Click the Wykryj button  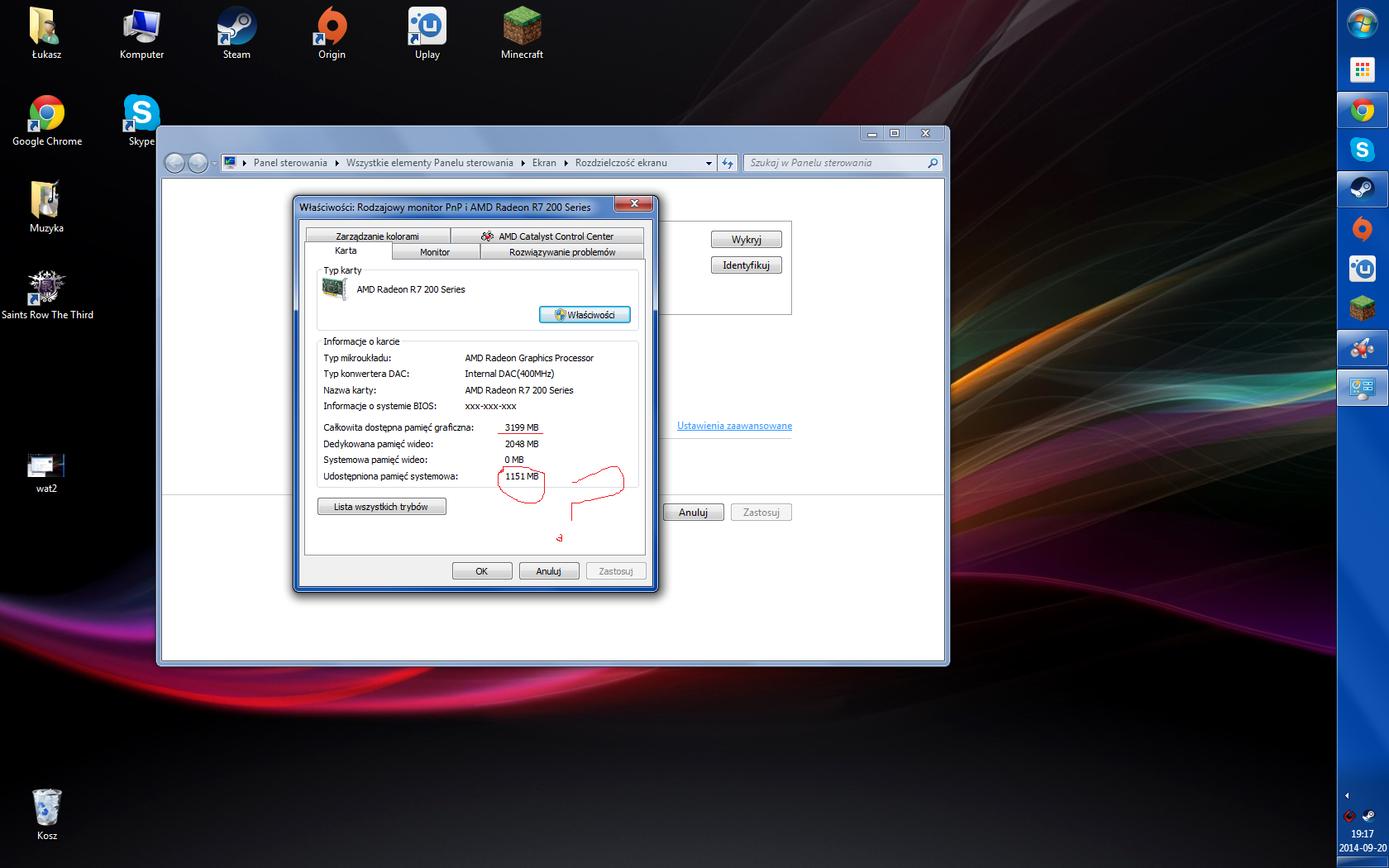pyautogui.click(x=746, y=240)
